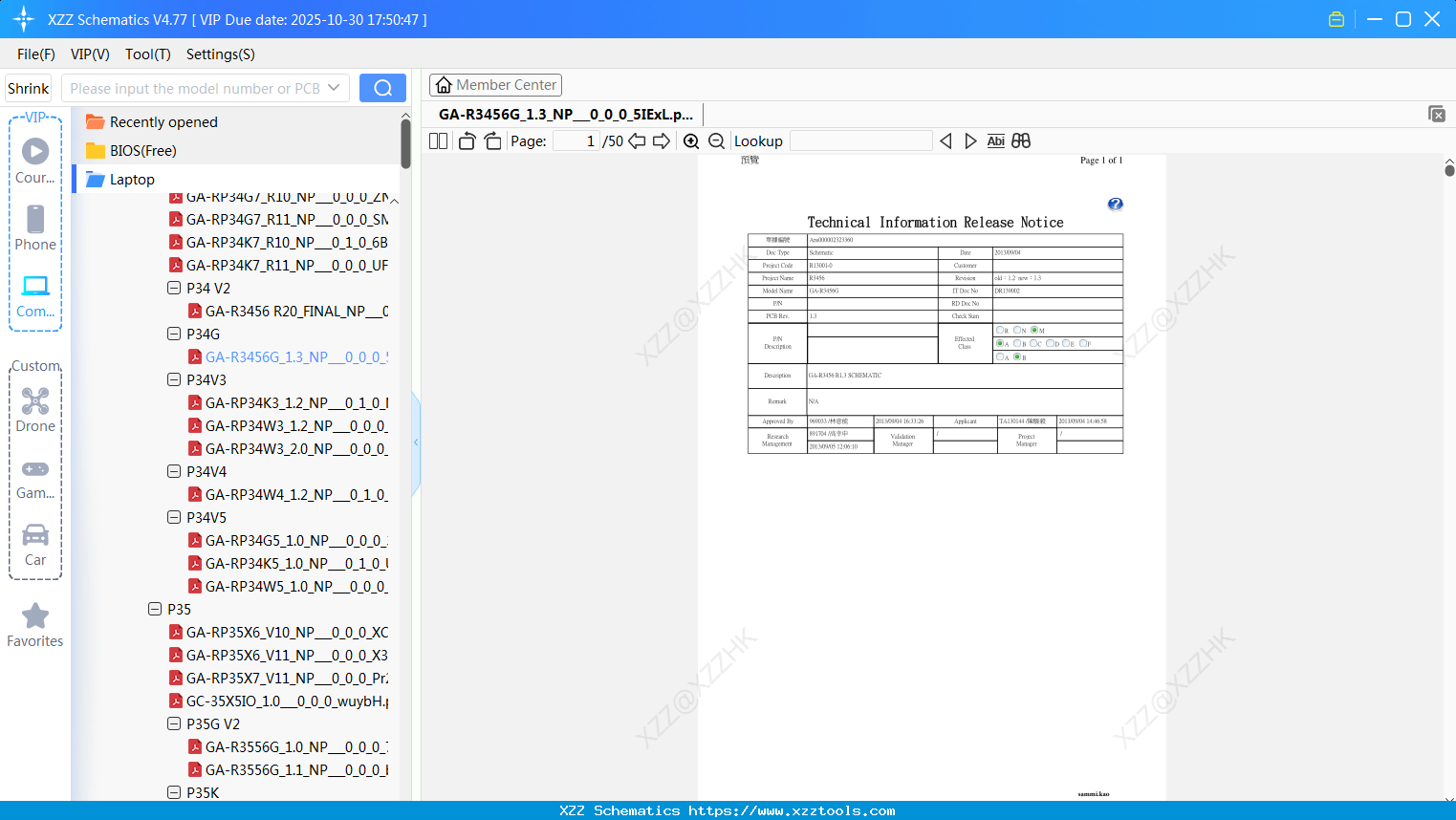
Task: Zoom in on the schematic
Action: [691, 141]
